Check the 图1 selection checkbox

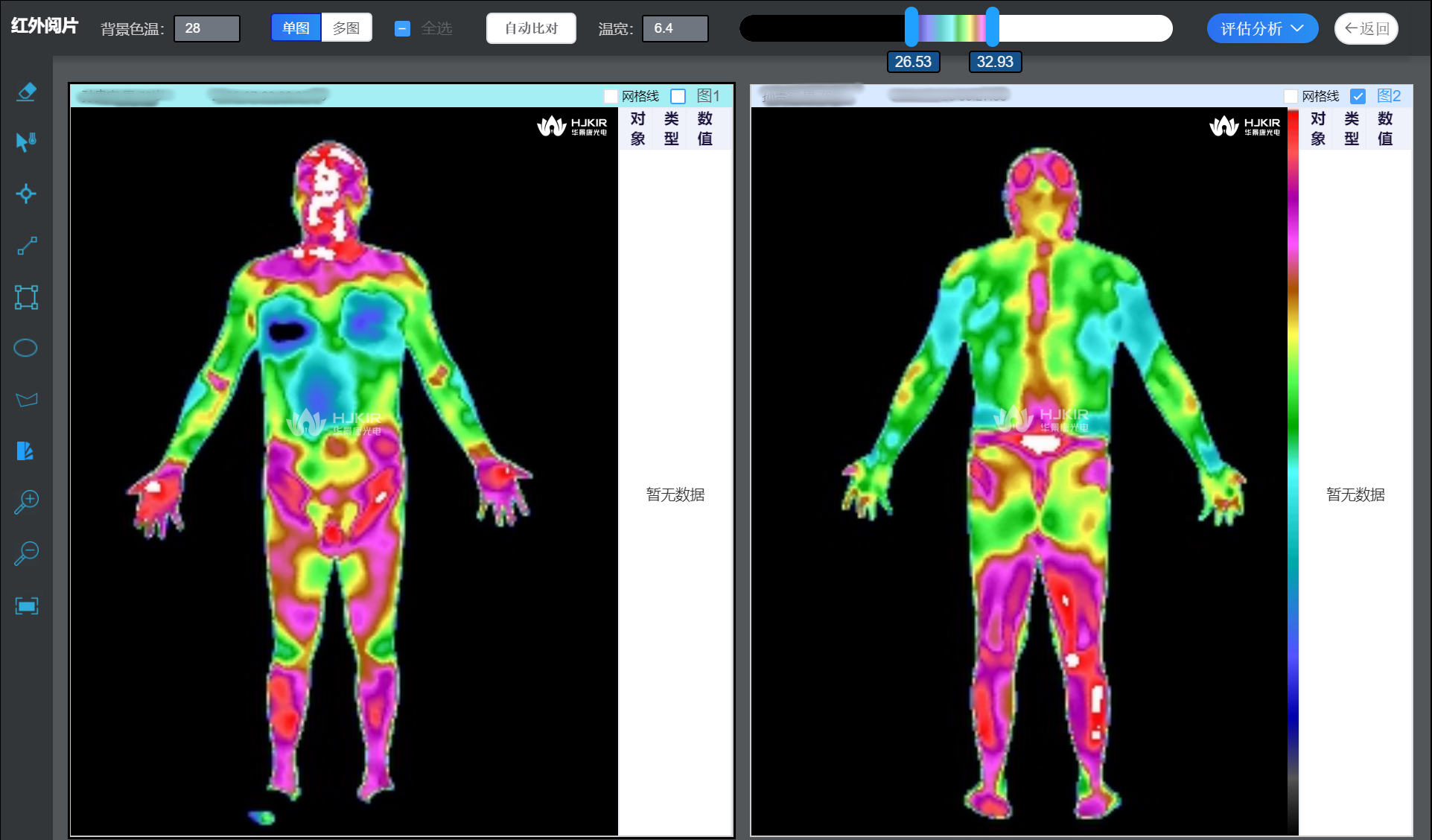pyautogui.click(x=678, y=96)
